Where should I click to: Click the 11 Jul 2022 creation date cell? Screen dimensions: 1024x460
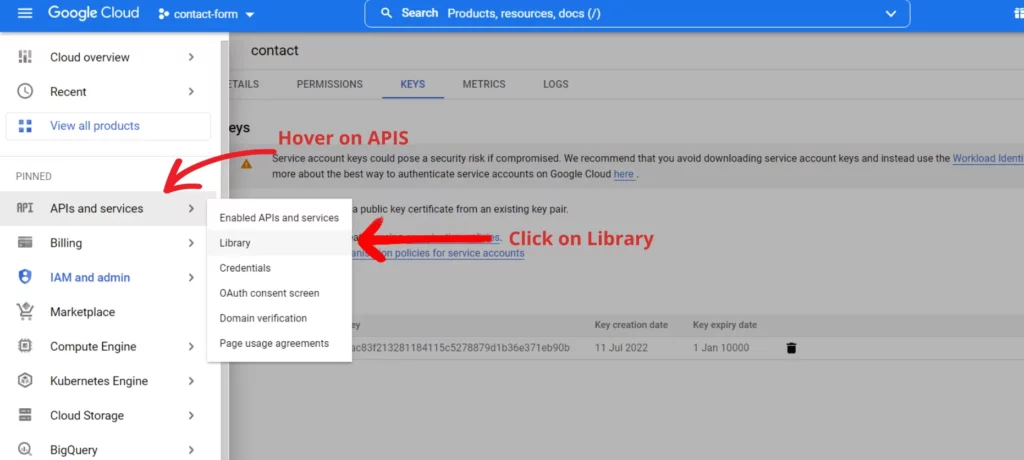click(621, 348)
